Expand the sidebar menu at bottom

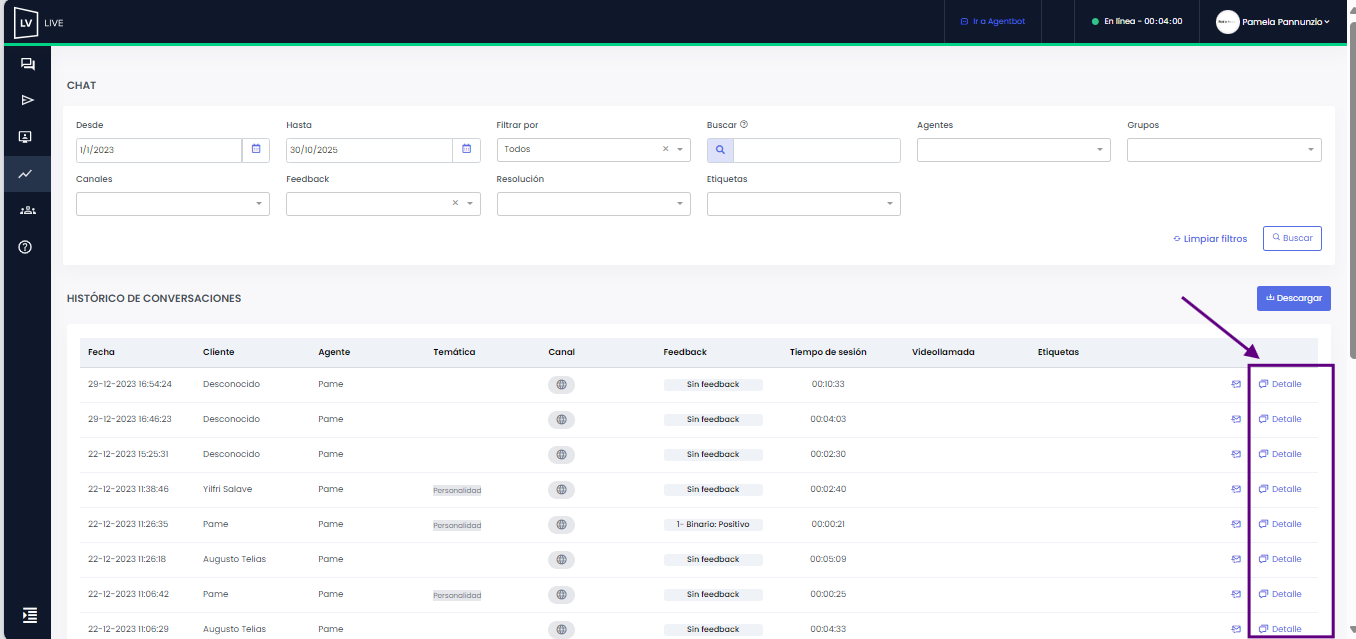(x=29, y=615)
